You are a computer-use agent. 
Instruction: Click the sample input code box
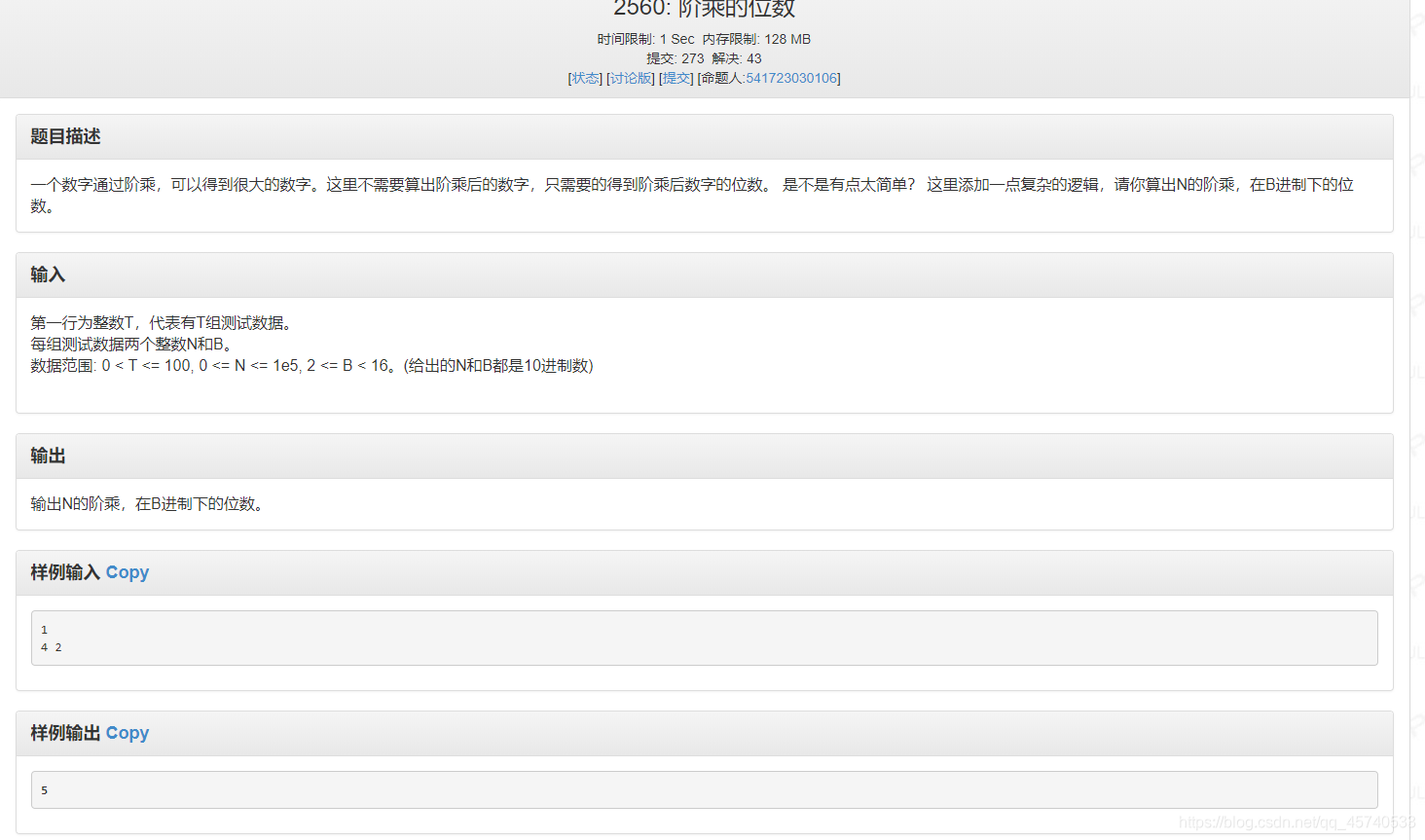point(705,639)
